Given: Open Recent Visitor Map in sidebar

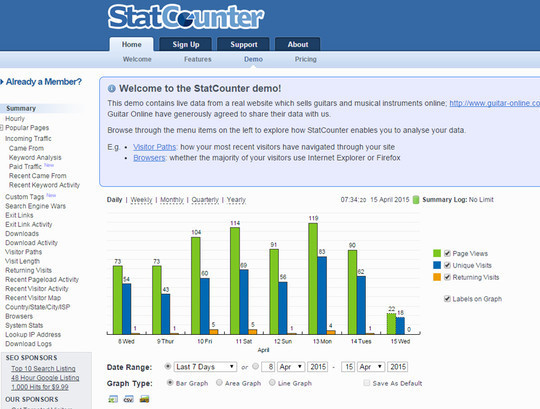Looking at the screenshot, I should coord(33,298).
